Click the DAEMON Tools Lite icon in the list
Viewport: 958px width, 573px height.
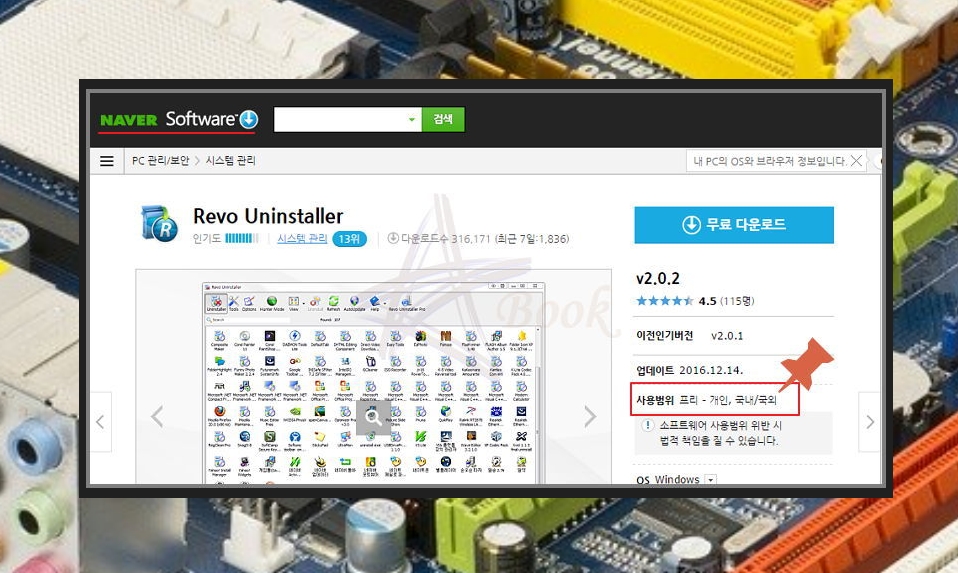294,340
